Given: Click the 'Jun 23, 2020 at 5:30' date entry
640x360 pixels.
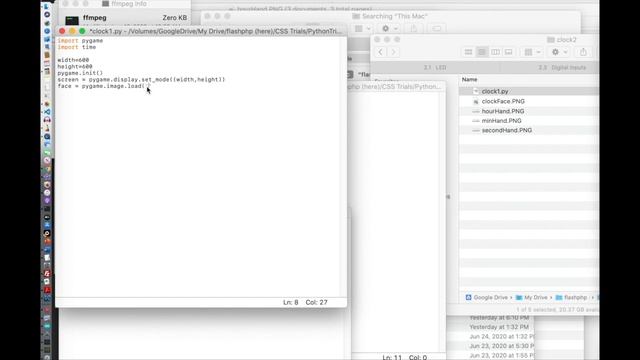Looking at the screenshot, I should (x=501, y=346).
